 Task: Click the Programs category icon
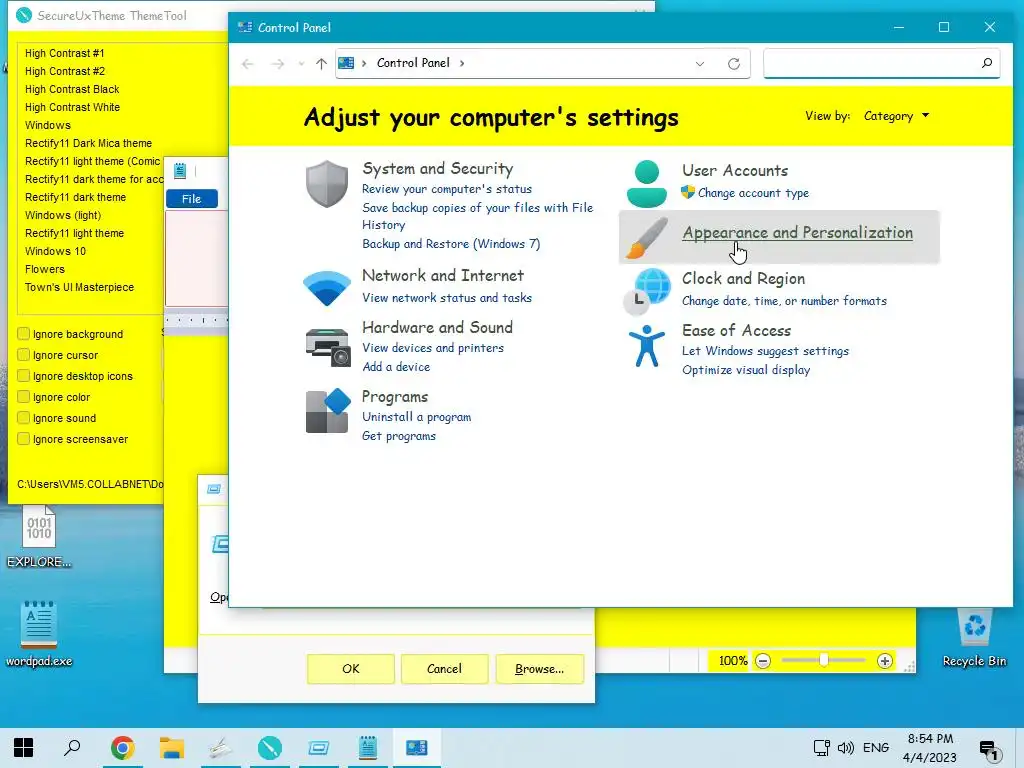pyautogui.click(x=327, y=411)
